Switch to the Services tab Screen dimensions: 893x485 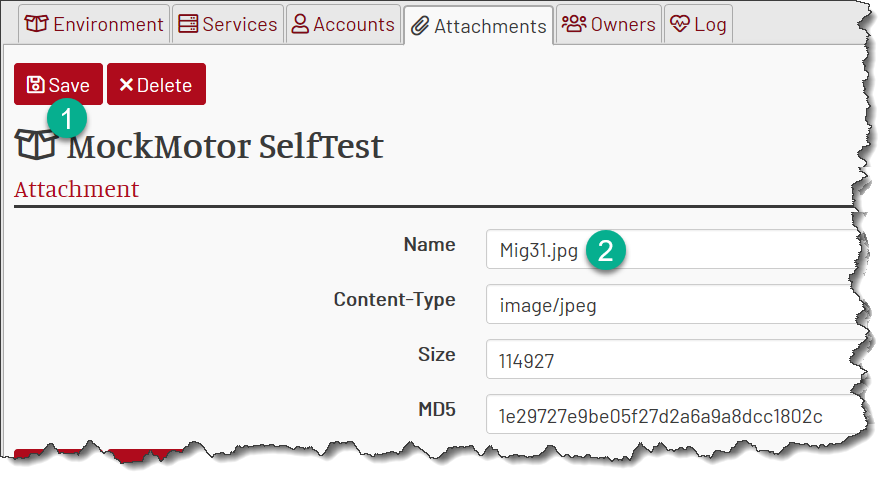[x=228, y=24]
